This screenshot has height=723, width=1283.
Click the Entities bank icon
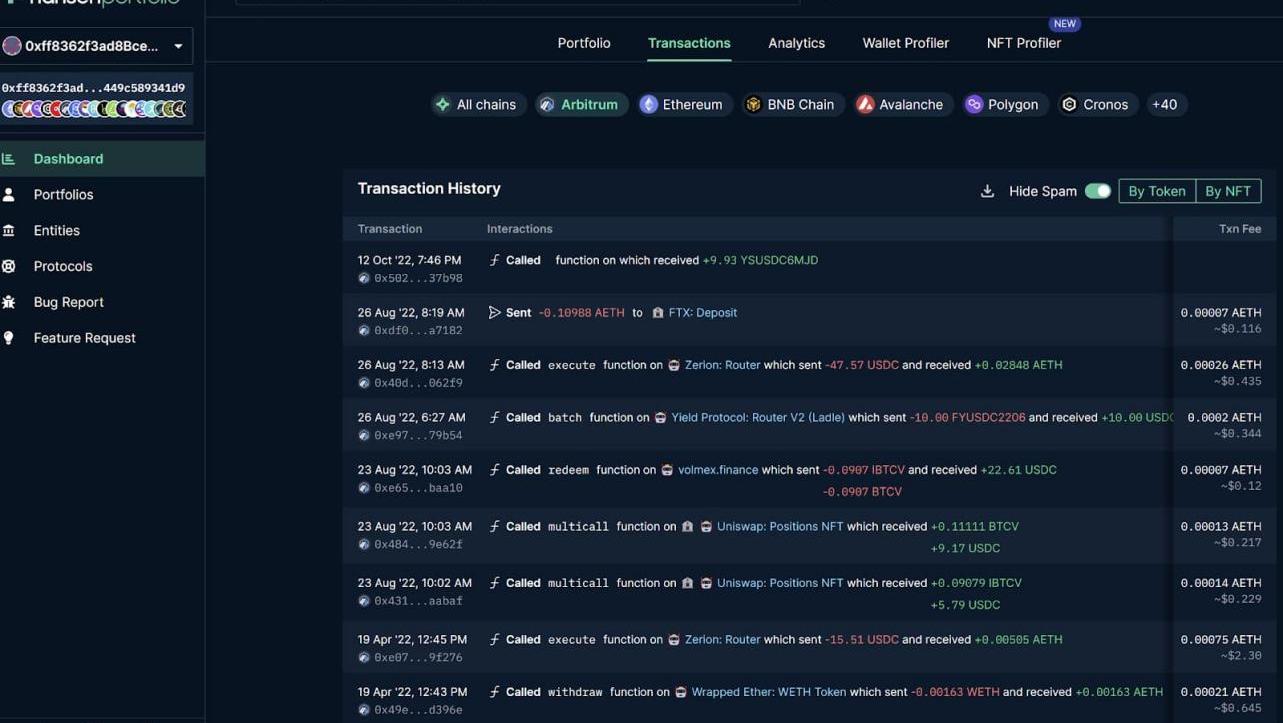point(9,231)
